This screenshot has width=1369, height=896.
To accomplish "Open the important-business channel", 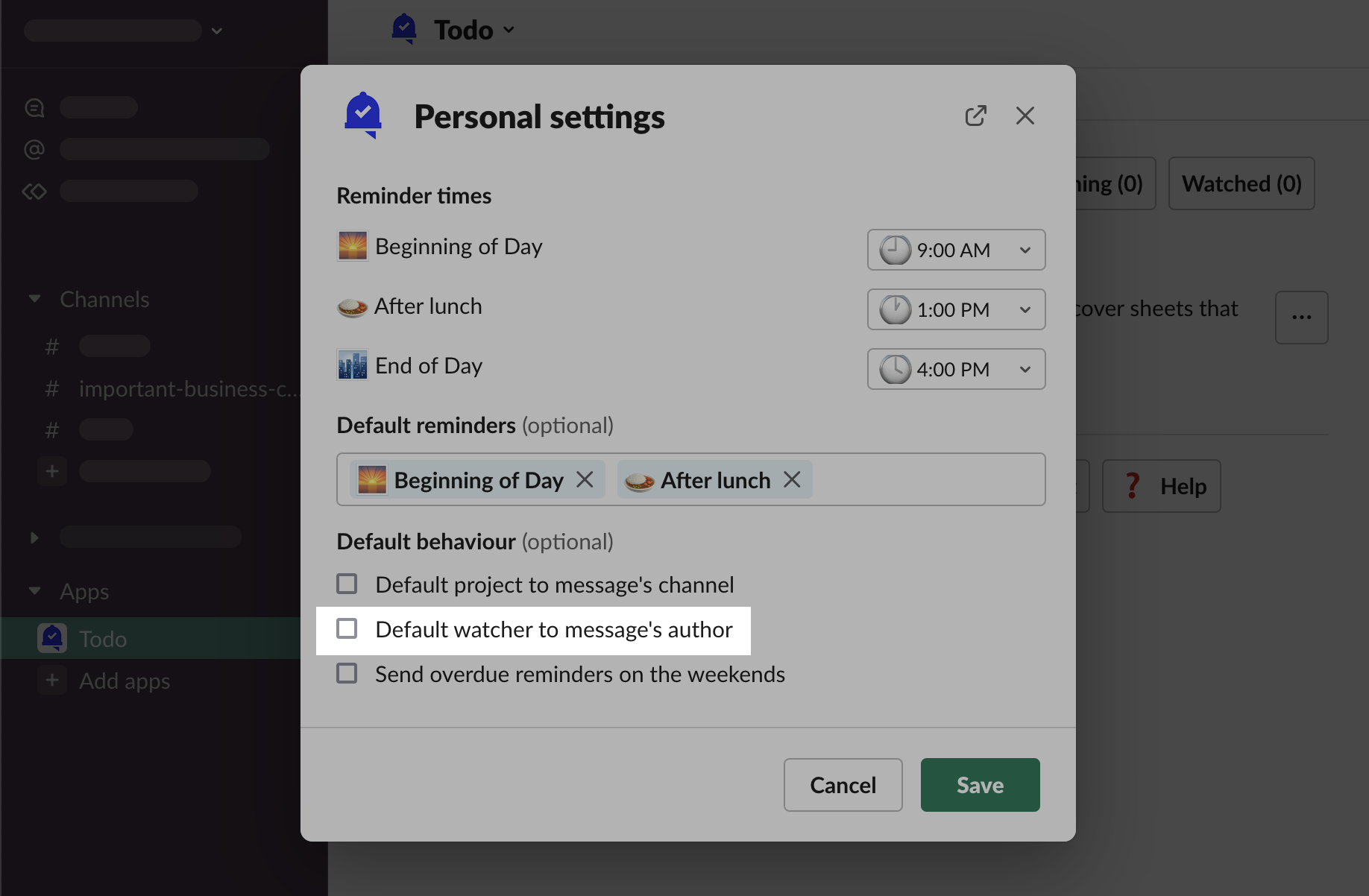I will coord(186,388).
